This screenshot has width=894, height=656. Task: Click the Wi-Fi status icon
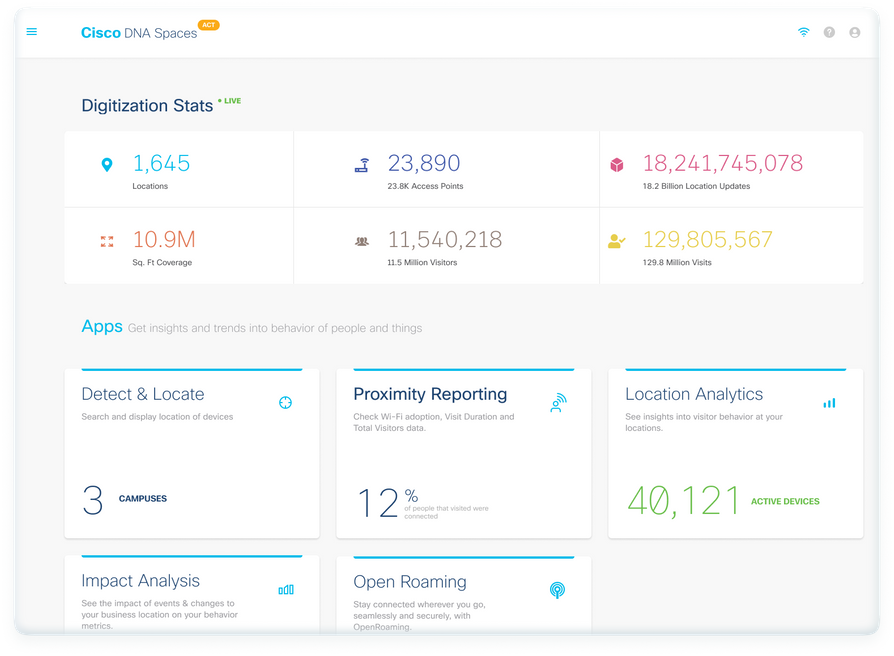(802, 31)
